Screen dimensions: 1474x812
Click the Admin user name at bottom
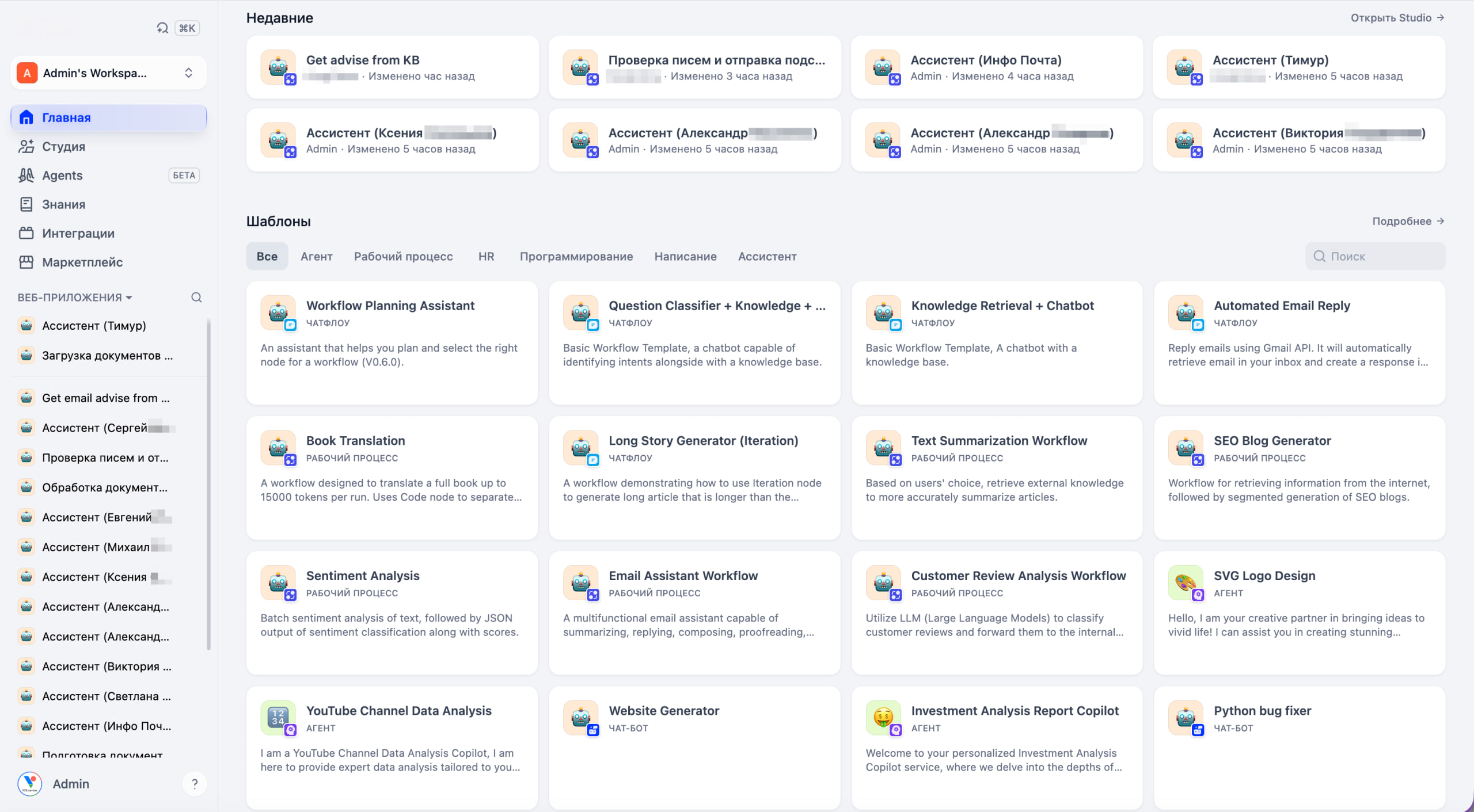click(x=71, y=784)
